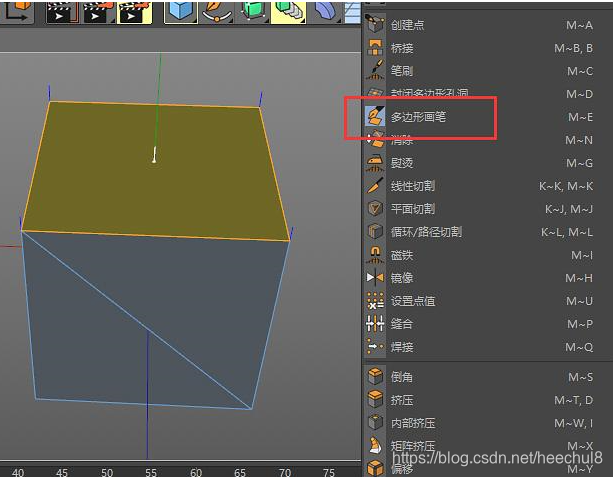Image resolution: width=613 pixels, height=477 pixels.
Task: Click the 矩阵挤压 matrix extrude icon
Action: coord(375,445)
